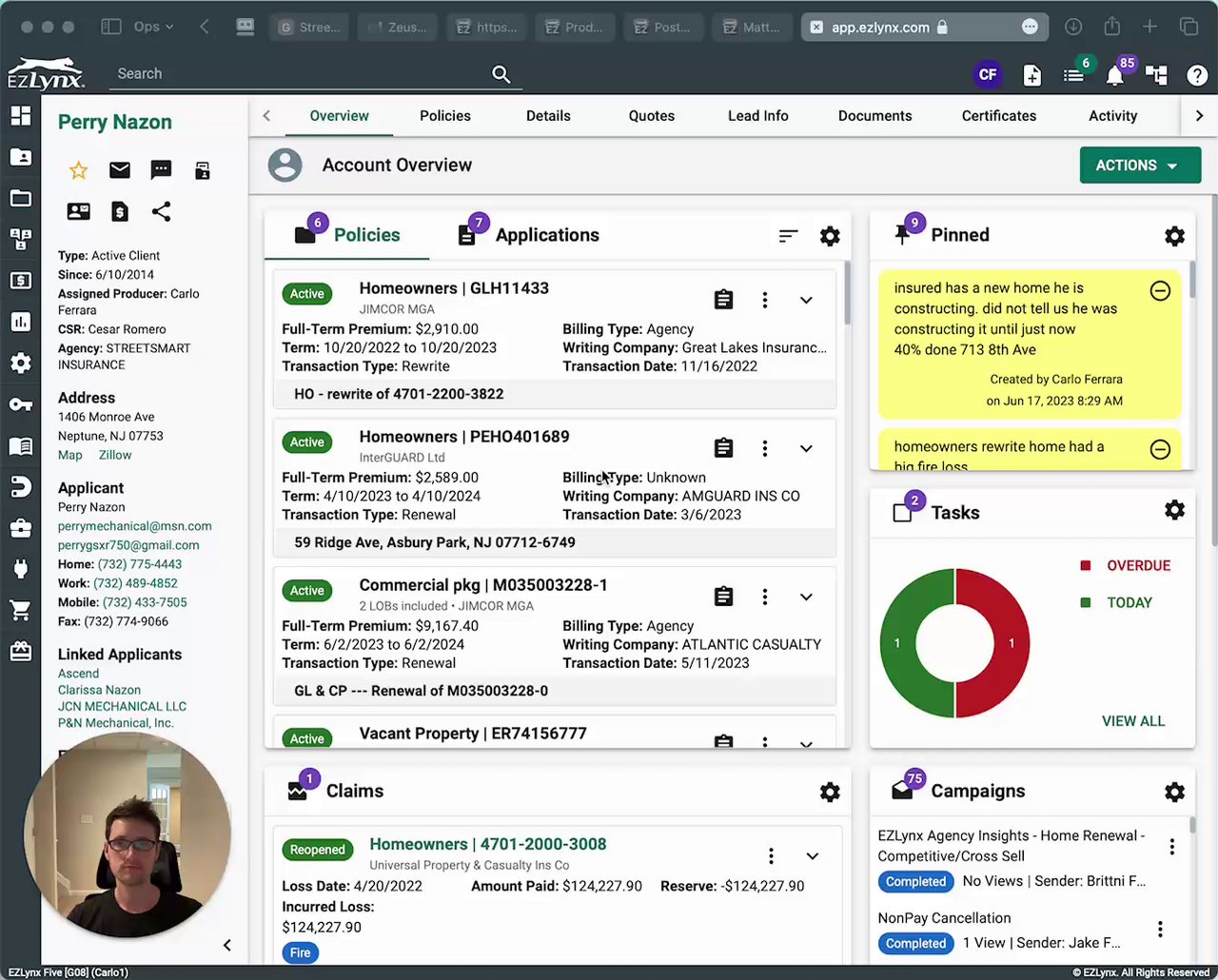Open the settings gear in left sidebar
This screenshot has height=980, width=1218.
tap(20, 363)
